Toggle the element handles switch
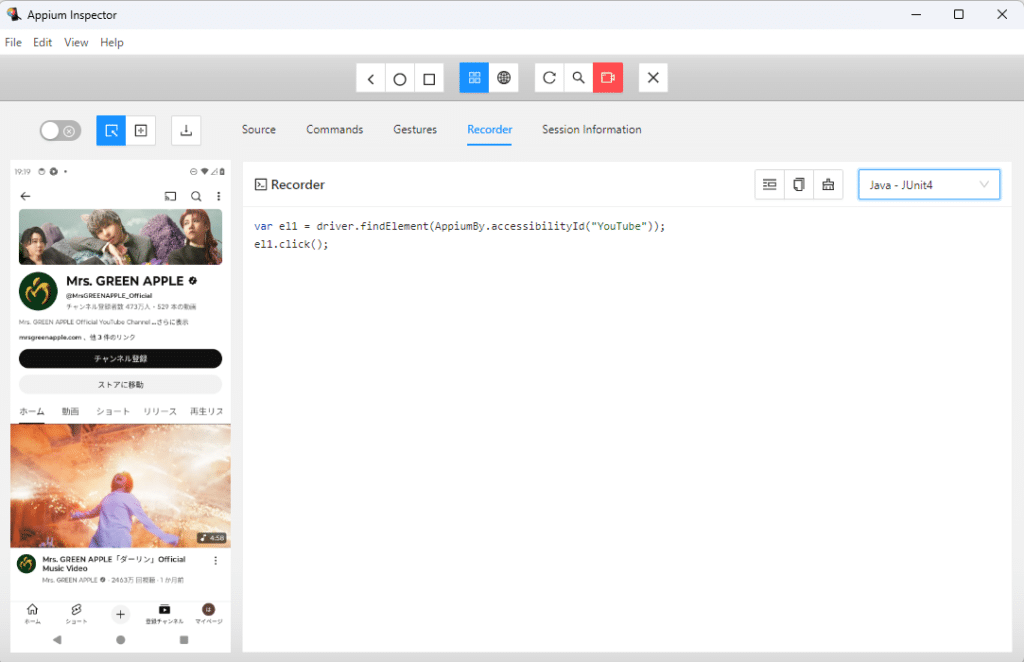Viewport: 1024px width, 662px height. click(x=59, y=131)
